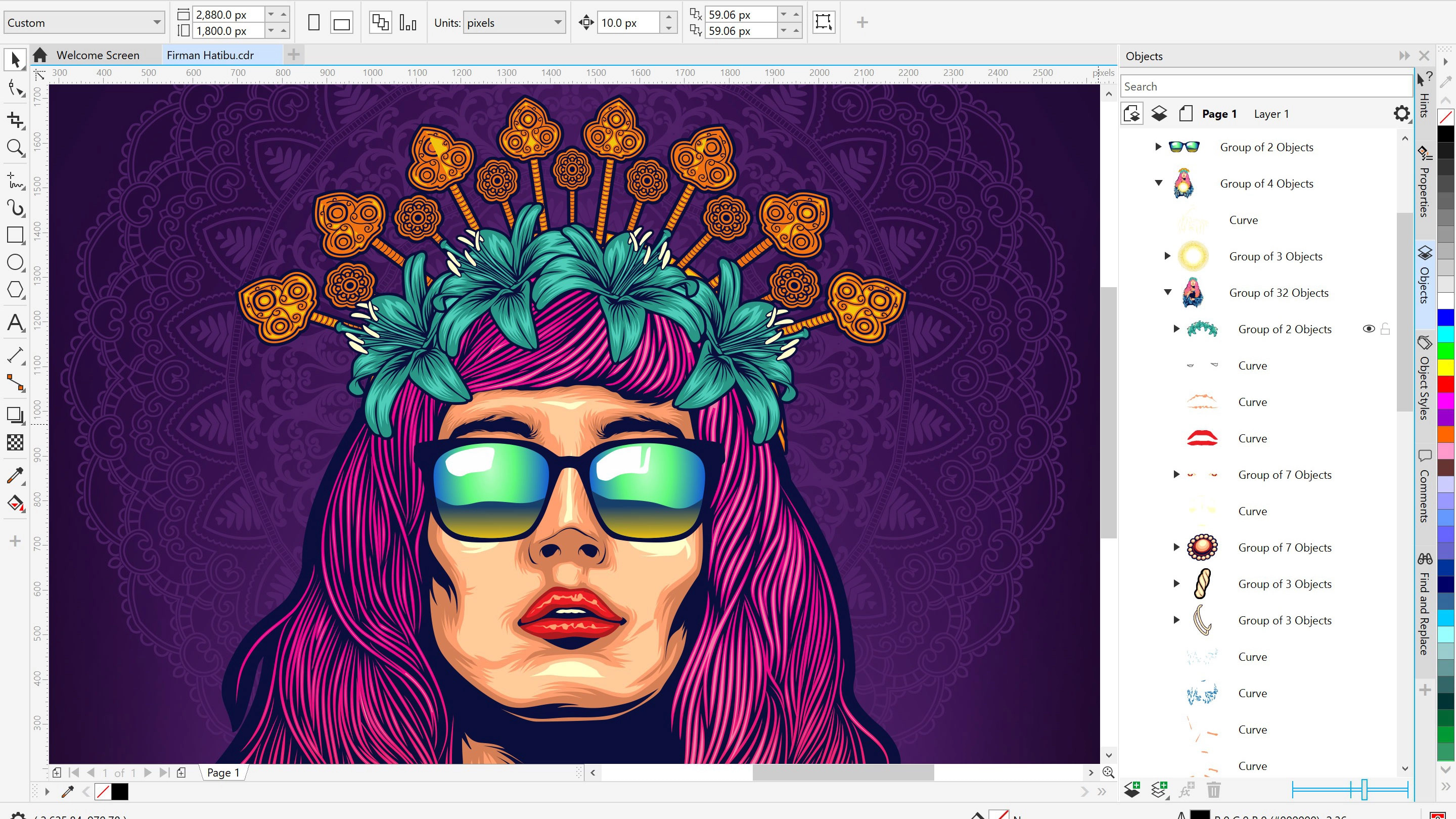Open the page size preset dropdown
This screenshot has height=819, width=1456.
pyautogui.click(x=157, y=23)
